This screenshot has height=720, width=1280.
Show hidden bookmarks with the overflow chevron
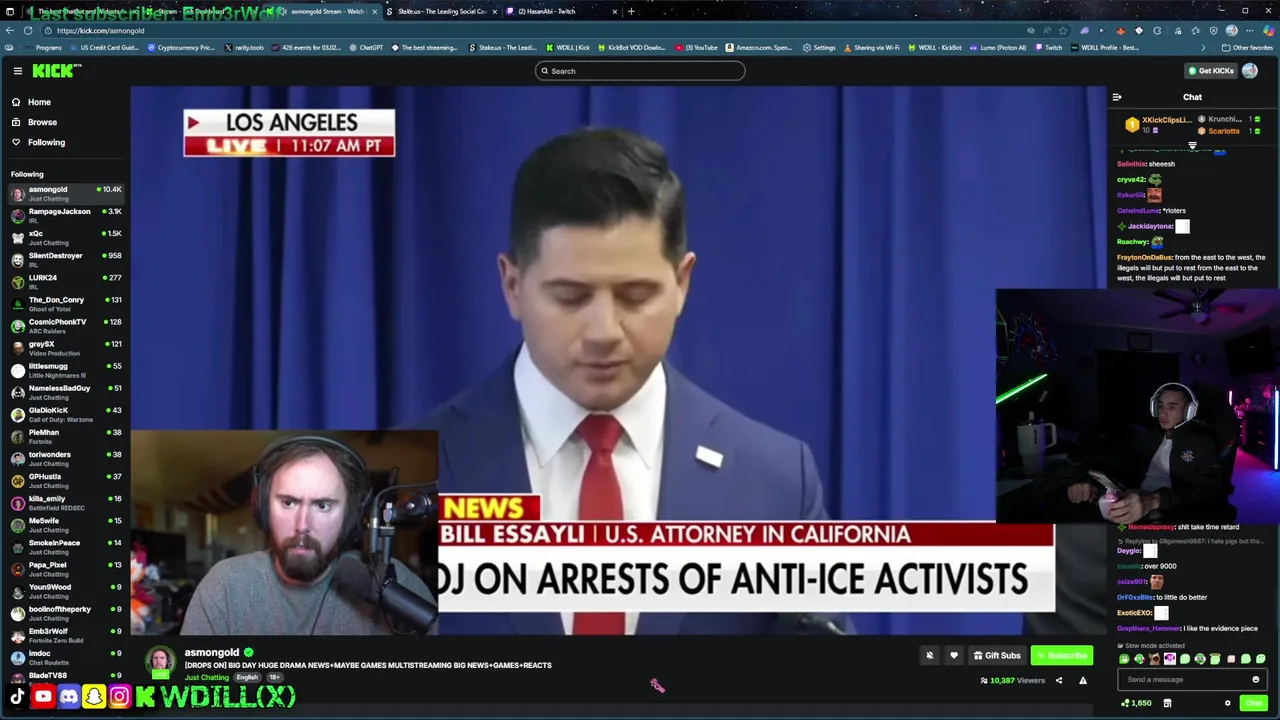click(x=1203, y=47)
